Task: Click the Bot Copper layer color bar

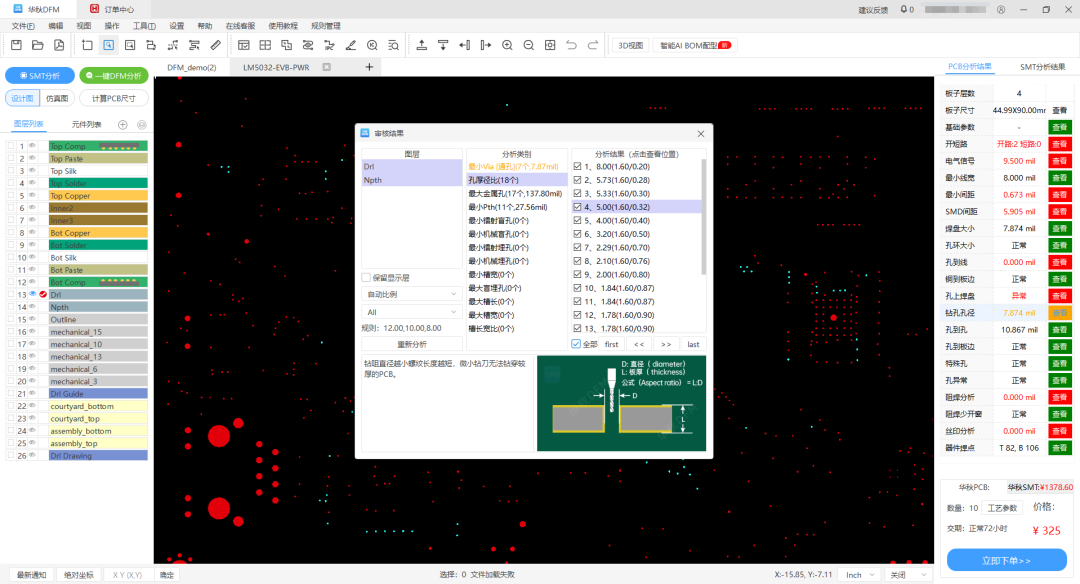Action: pos(98,233)
